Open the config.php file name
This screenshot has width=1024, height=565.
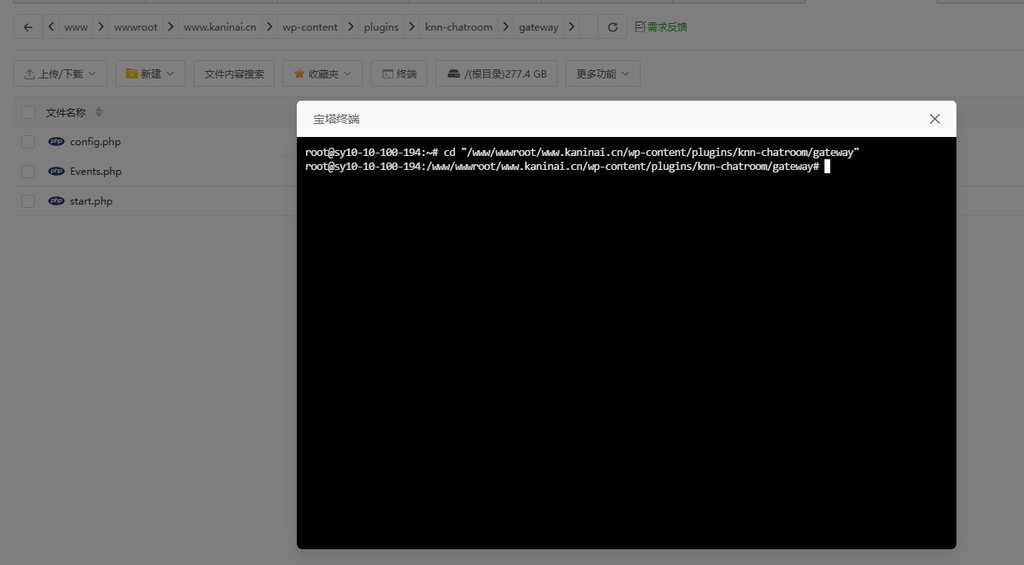(x=95, y=142)
